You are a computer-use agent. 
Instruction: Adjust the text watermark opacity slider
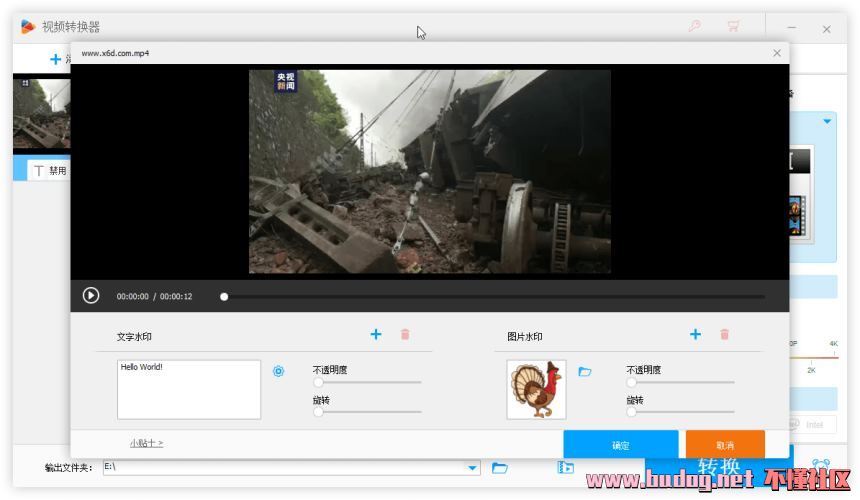[x=319, y=382]
